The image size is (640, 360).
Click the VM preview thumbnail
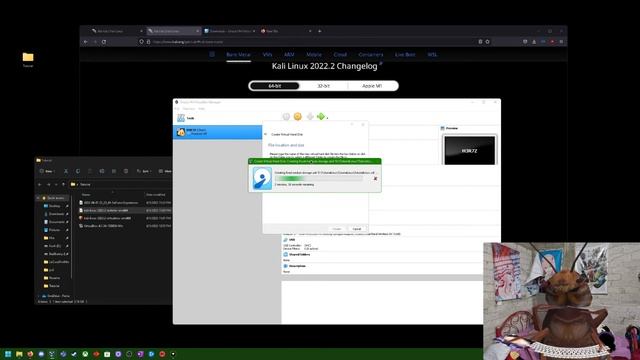pos(469,151)
